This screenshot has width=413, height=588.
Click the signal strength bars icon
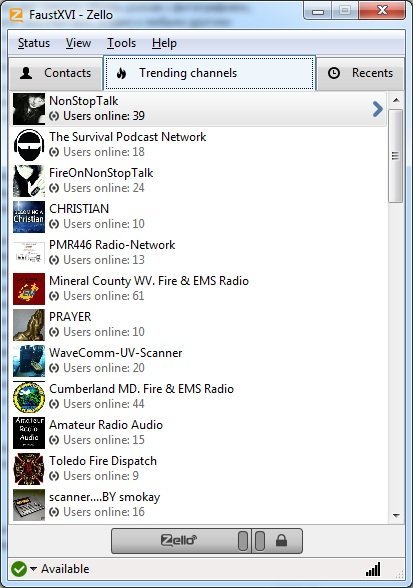(373, 569)
